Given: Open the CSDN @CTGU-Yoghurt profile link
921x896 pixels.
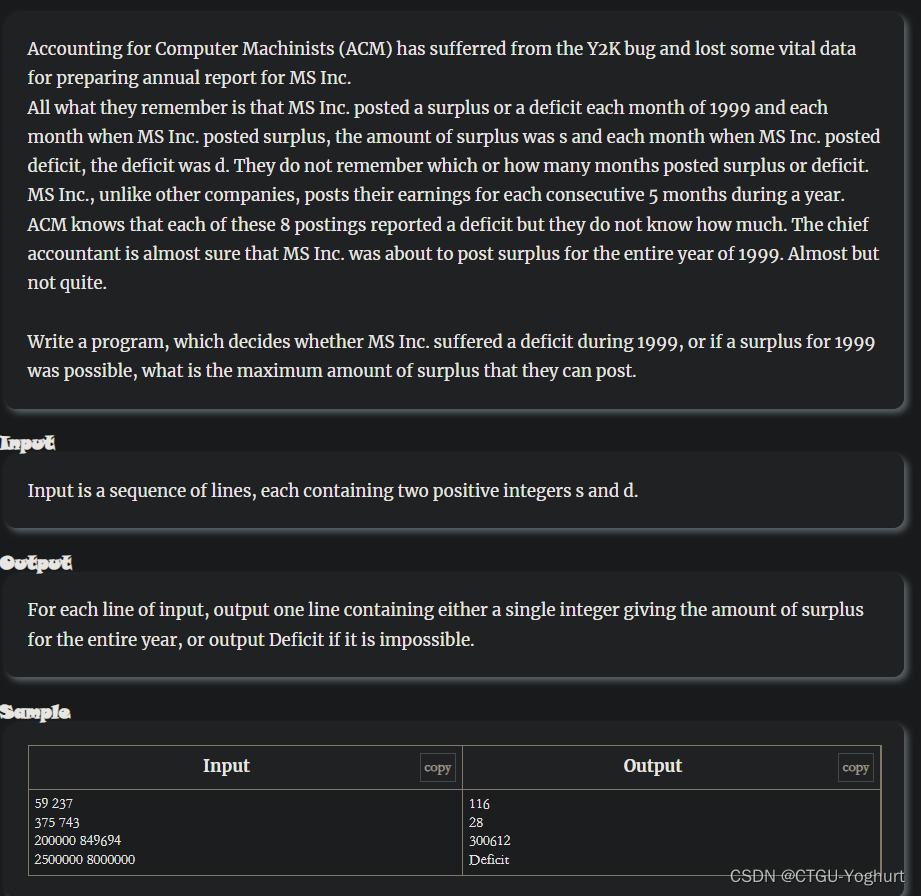Looking at the screenshot, I should [816, 876].
